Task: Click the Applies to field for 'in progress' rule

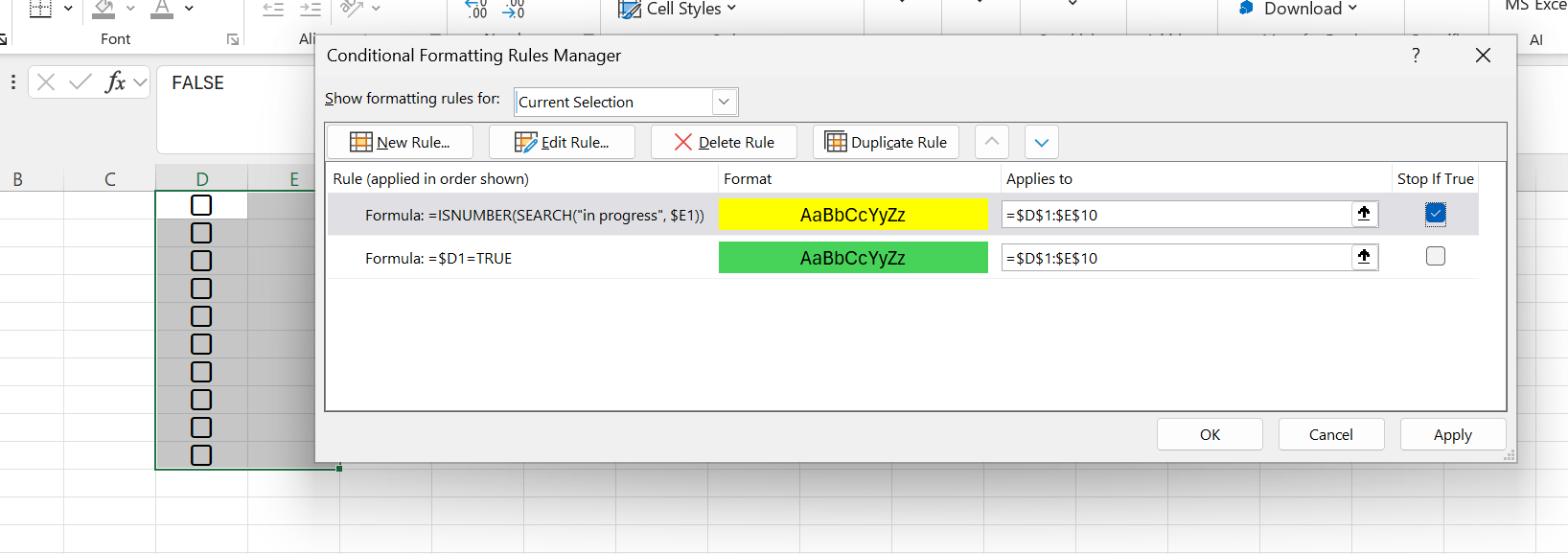Action: 1177,215
